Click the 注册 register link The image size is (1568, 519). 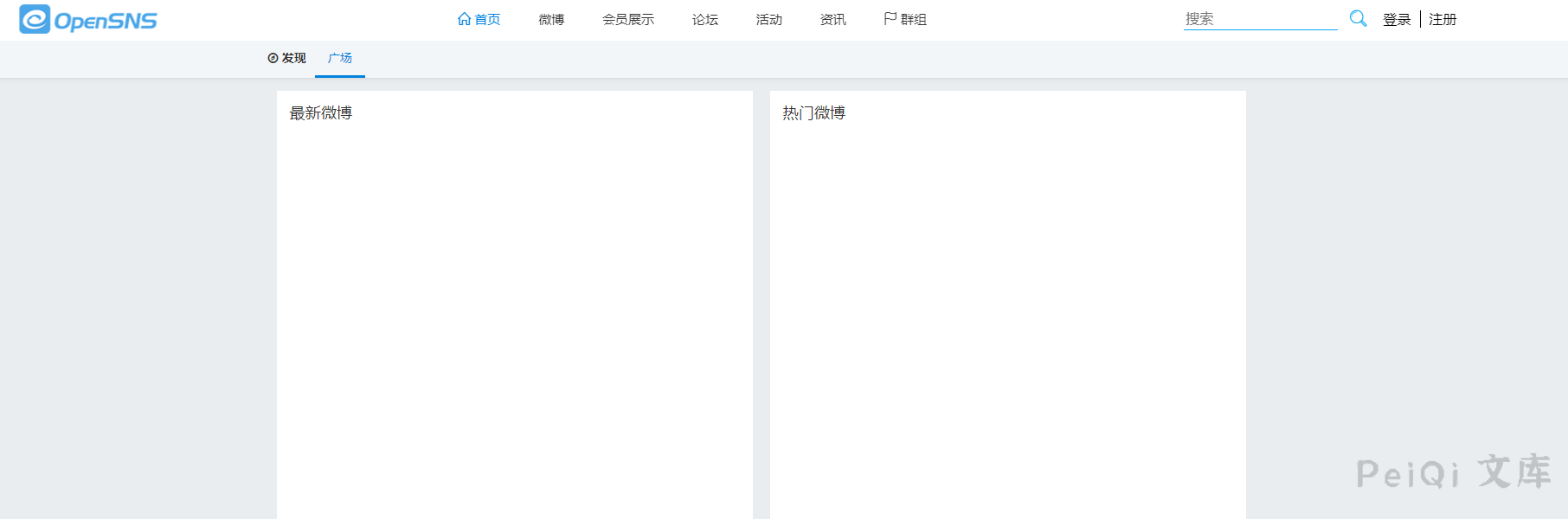(x=1443, y=20)
